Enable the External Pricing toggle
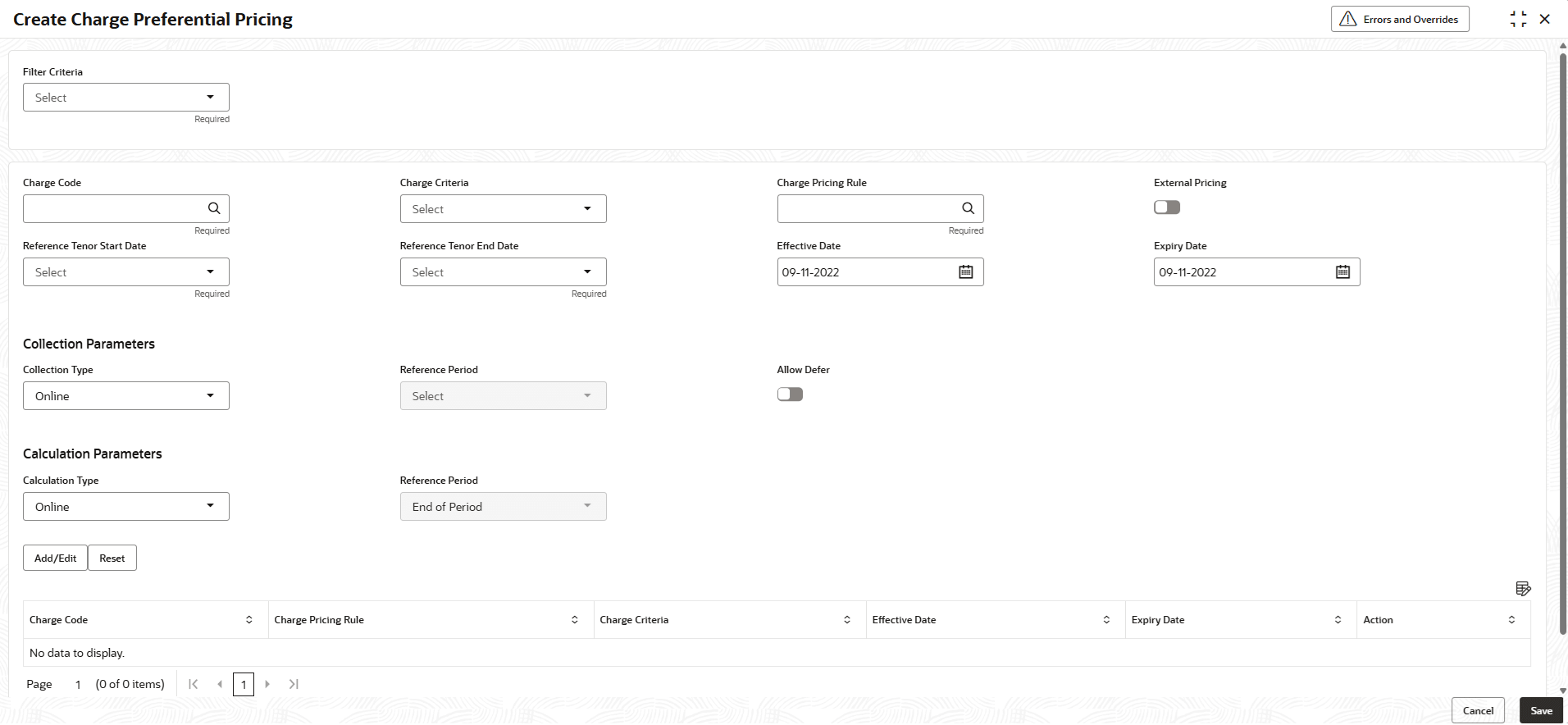 coord(1166,207)
